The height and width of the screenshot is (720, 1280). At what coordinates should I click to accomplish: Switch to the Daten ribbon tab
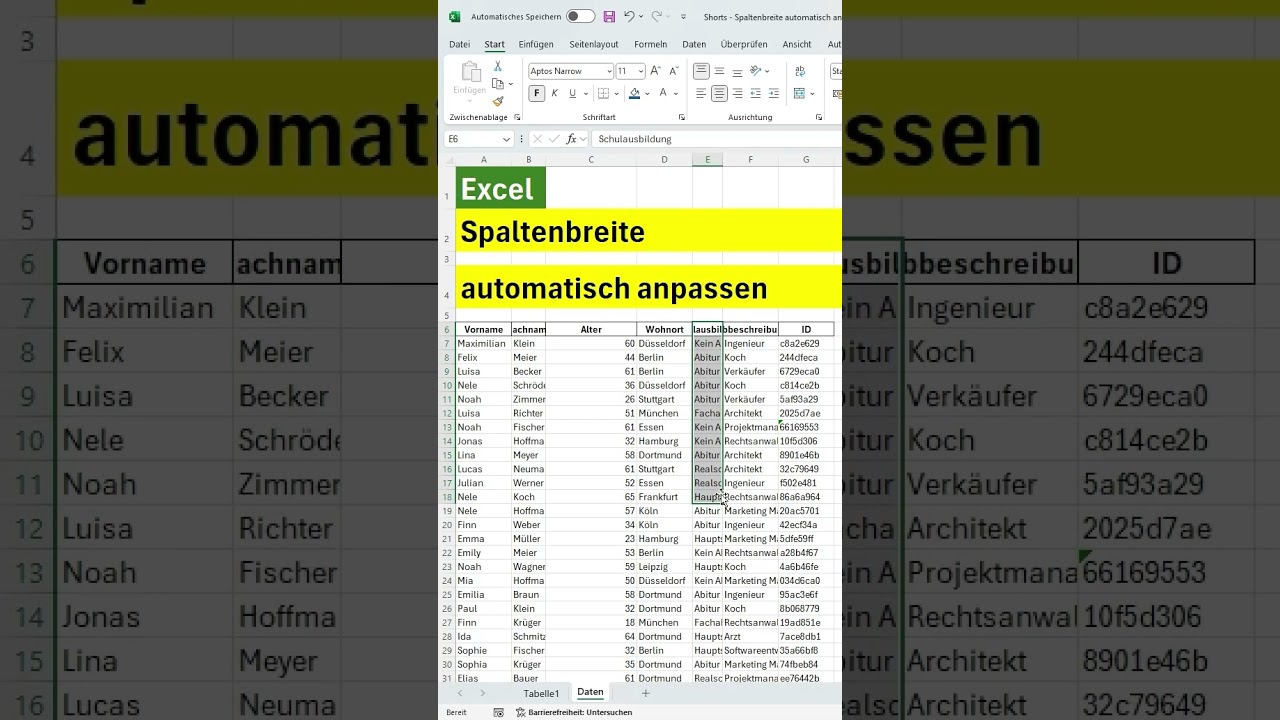click(x=694, y=44)
